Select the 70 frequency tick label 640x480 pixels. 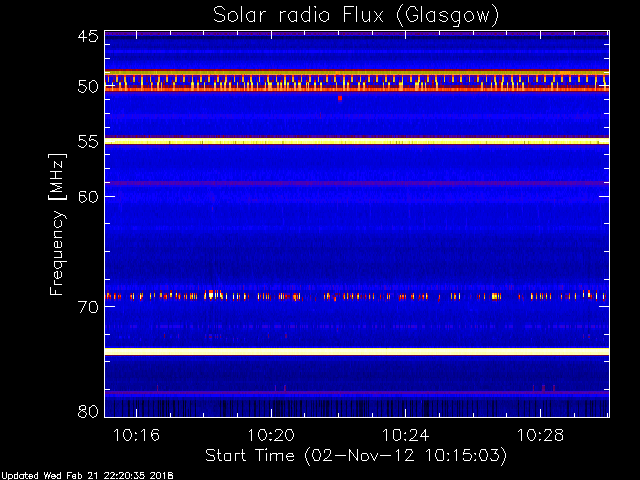pyautogui.click(x=88, y=307)
